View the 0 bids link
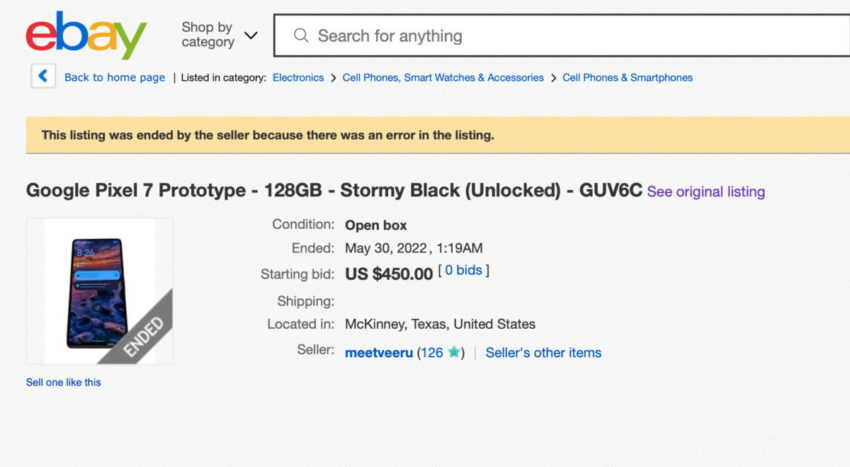 [x=463, y=271]
